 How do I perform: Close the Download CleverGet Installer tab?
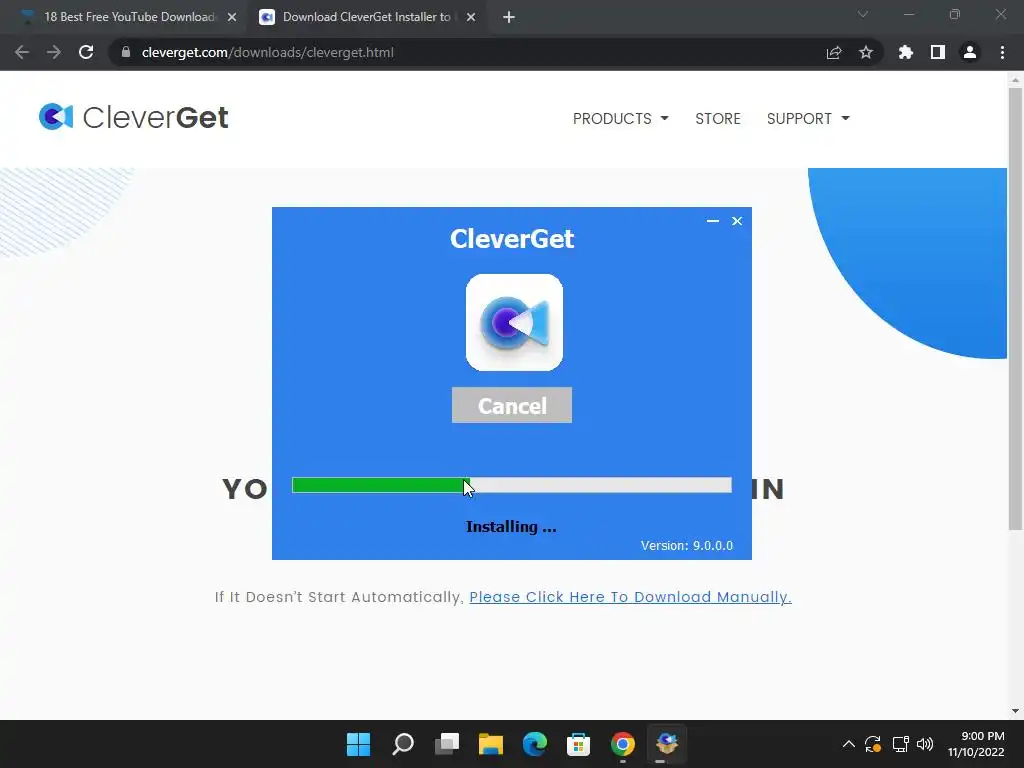471,18
